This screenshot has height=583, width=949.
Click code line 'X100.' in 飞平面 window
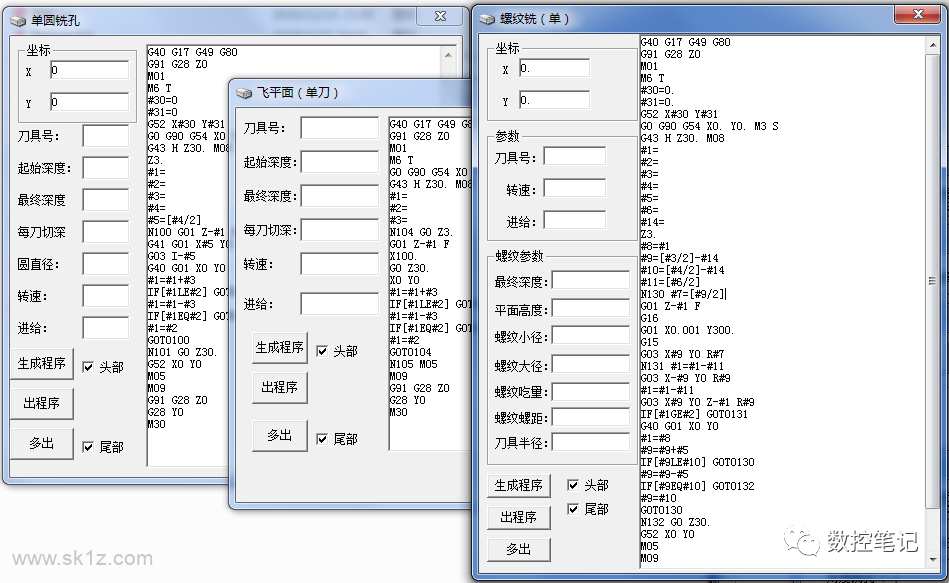pos(403,256)
